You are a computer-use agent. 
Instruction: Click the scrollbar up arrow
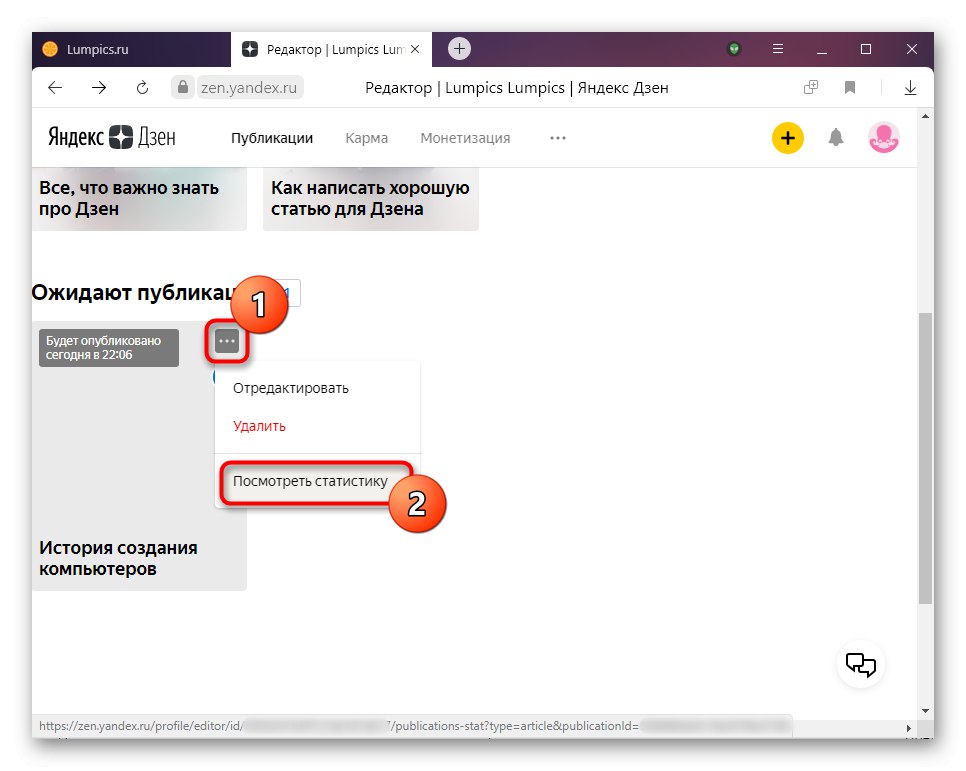(925, 116)
